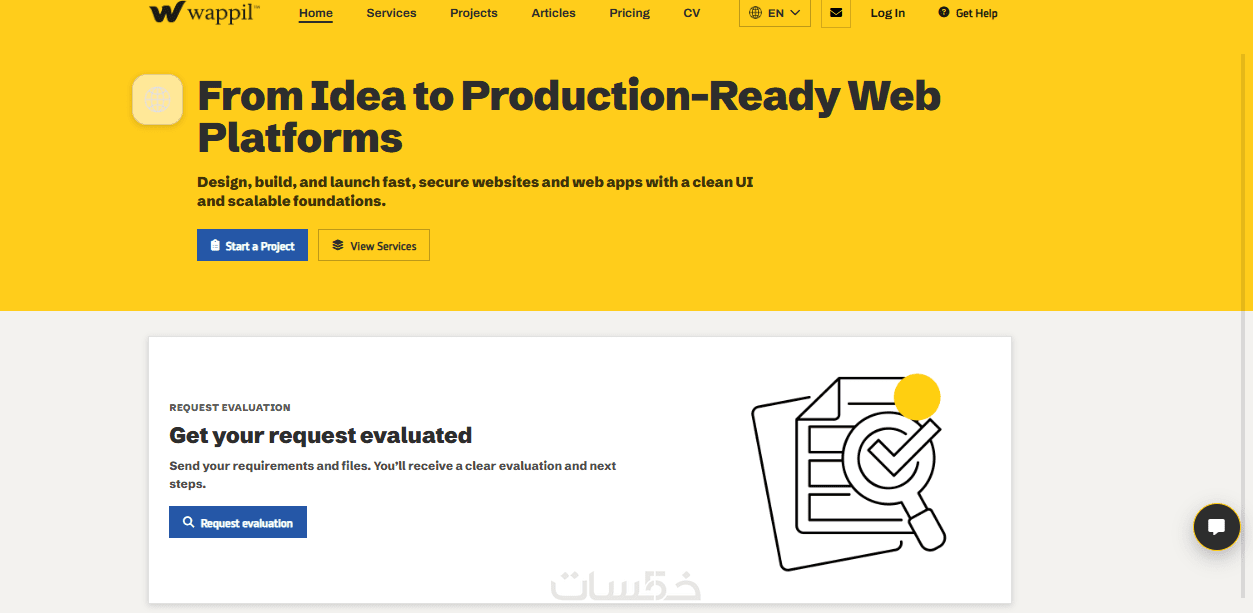
Task: Click the wappil logo
Action: point(204,12)
